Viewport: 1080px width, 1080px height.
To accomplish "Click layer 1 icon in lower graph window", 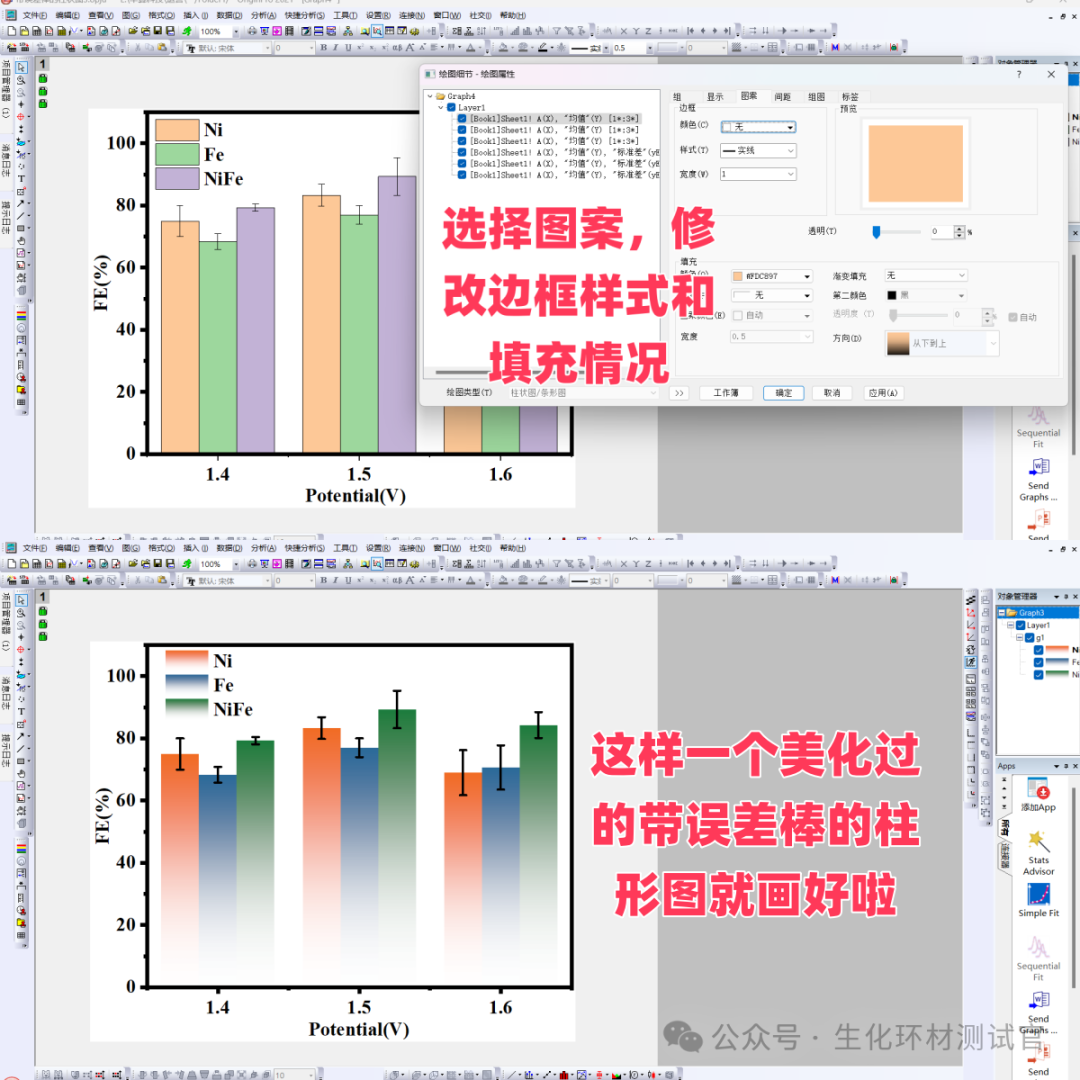I will 42,596.
